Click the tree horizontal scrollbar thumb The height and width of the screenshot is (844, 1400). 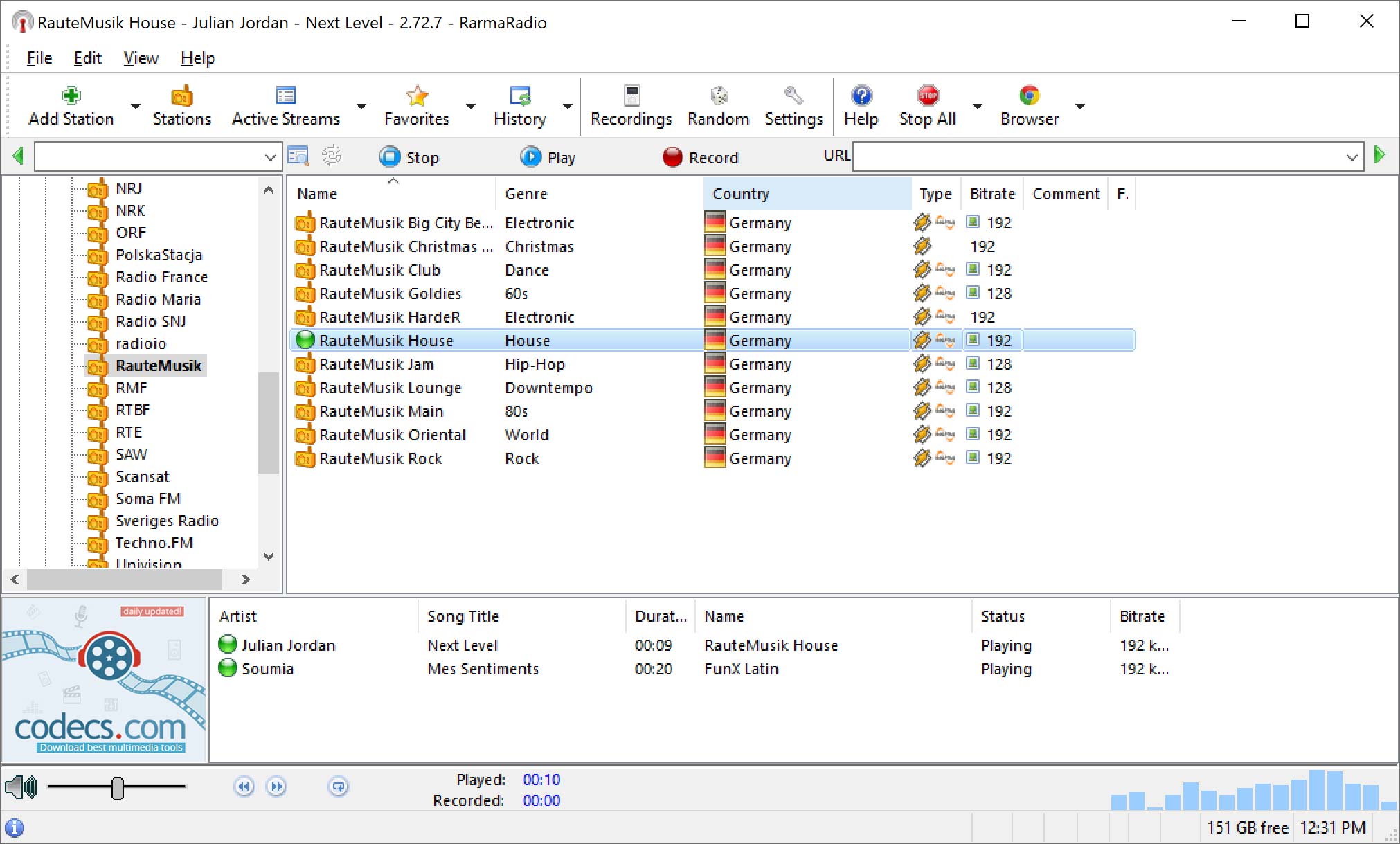point(125,579)
